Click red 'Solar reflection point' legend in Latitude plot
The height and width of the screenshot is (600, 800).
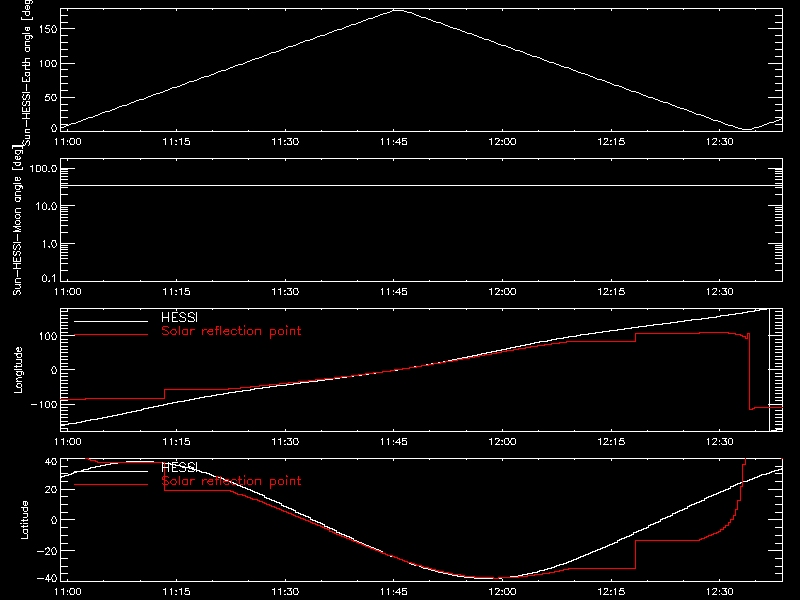[x=232, y=481]
